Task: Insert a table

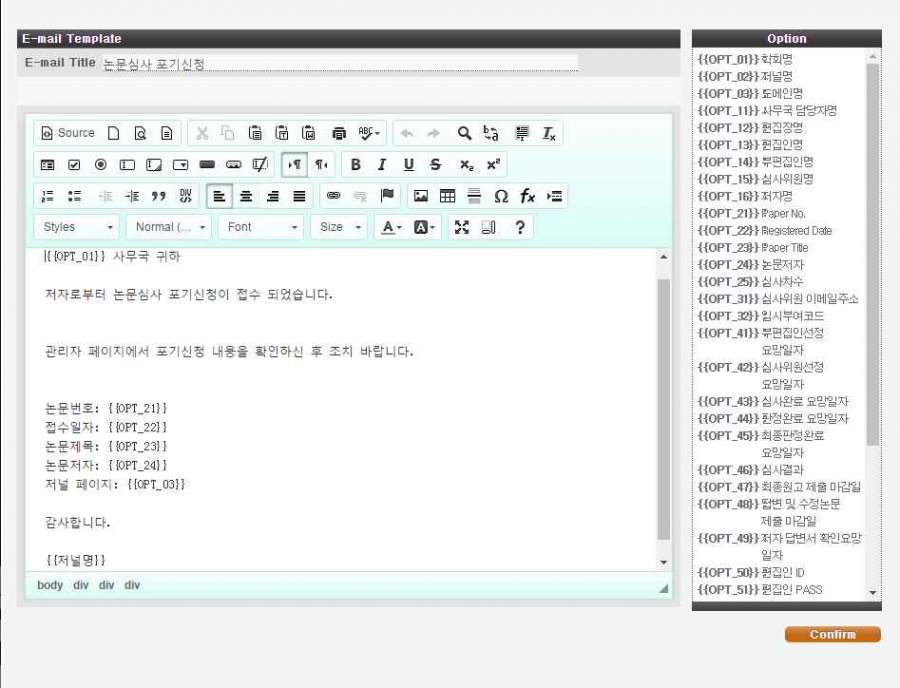Action: (x=447, y=196)
